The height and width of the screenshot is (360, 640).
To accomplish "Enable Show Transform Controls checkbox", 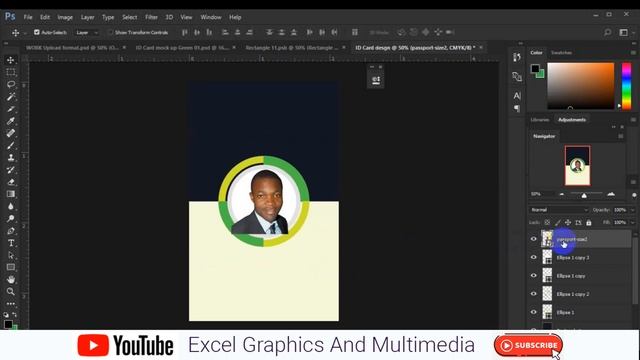I will coord(110,32).
